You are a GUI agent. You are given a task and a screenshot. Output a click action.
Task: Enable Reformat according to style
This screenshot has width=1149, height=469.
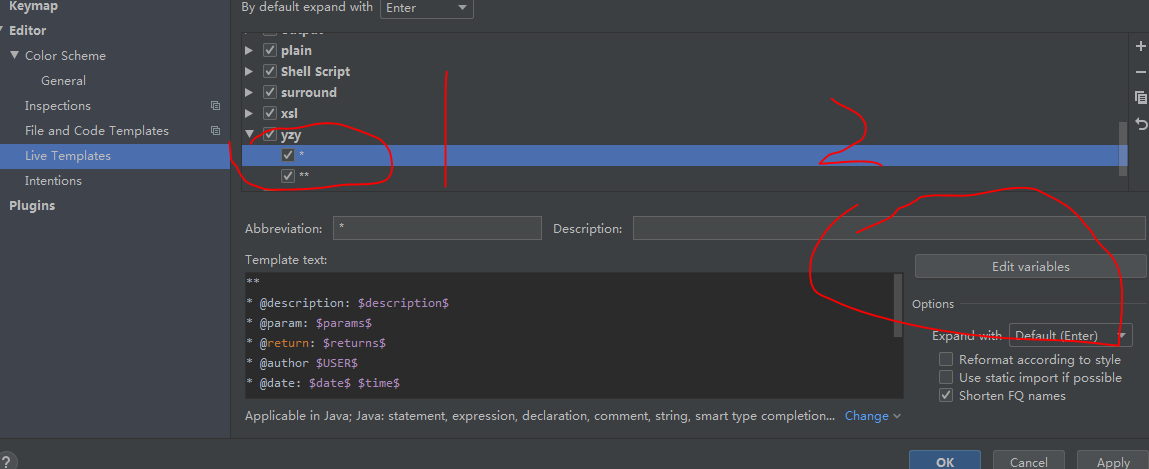click(946, 360)
